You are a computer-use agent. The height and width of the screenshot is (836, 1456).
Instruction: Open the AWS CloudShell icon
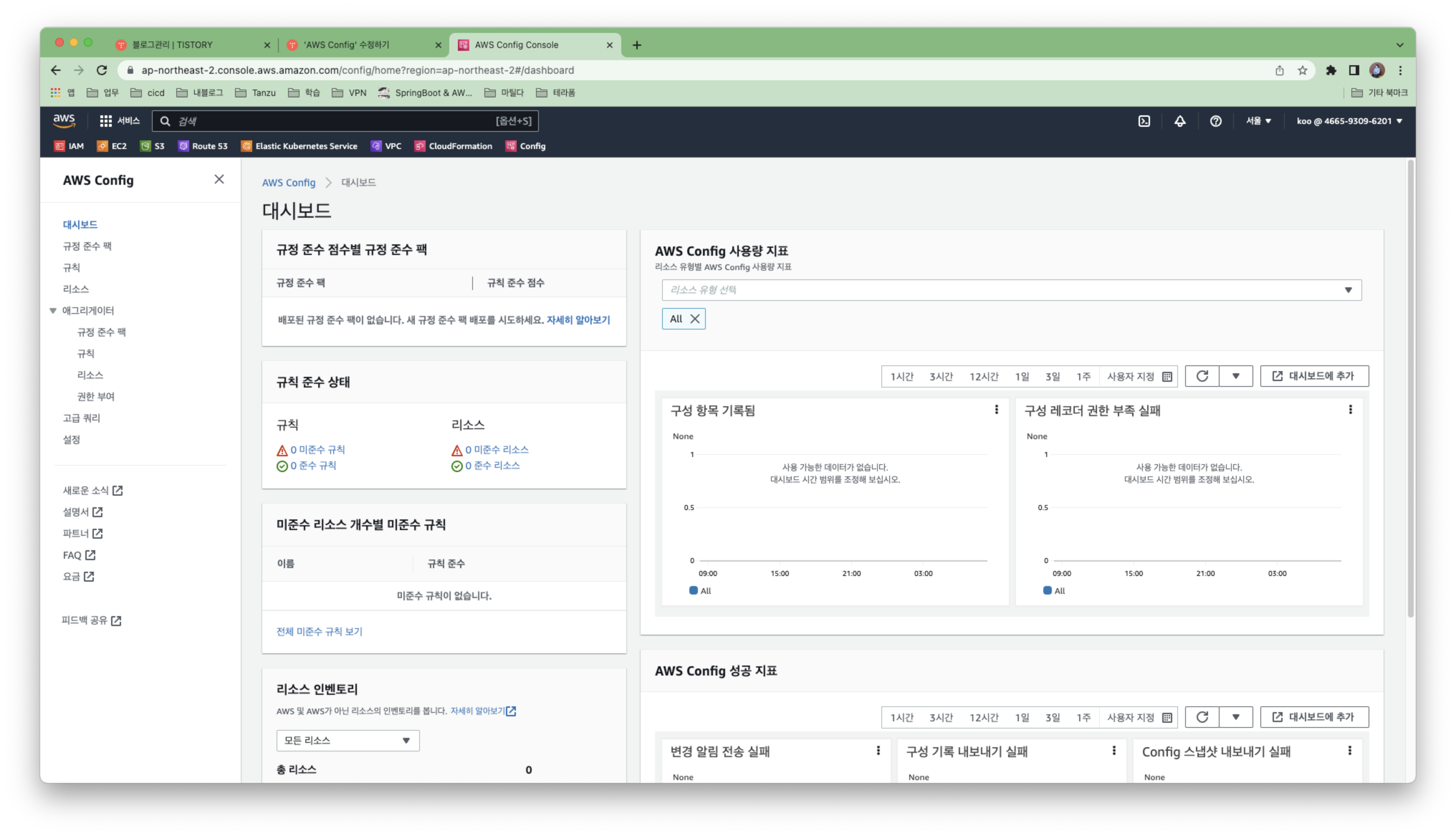click(x=1144, y=121)
